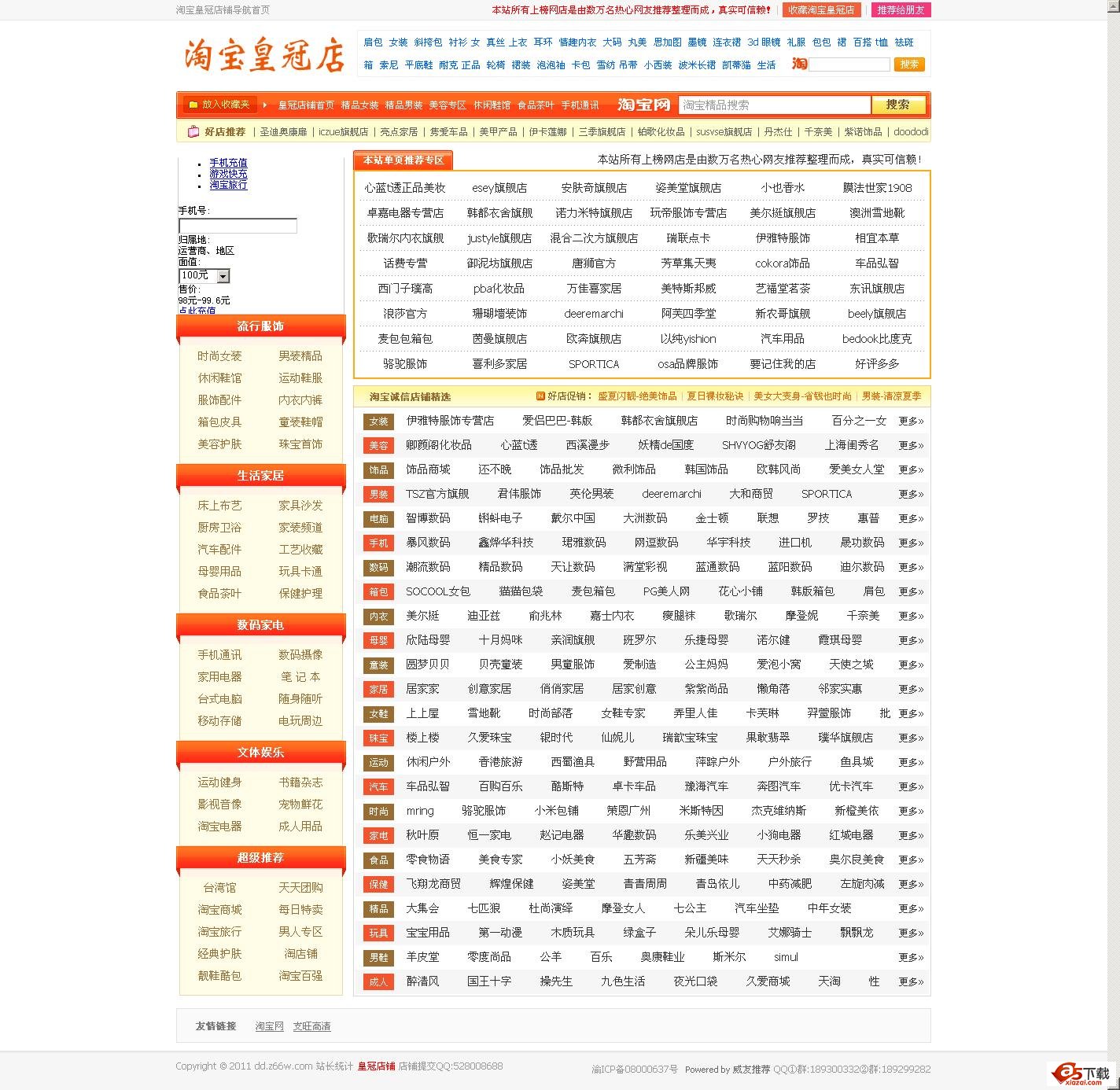1120x1090 pixels.
Task: Click the 数码 category badge icon
Action: coord(378,567)
